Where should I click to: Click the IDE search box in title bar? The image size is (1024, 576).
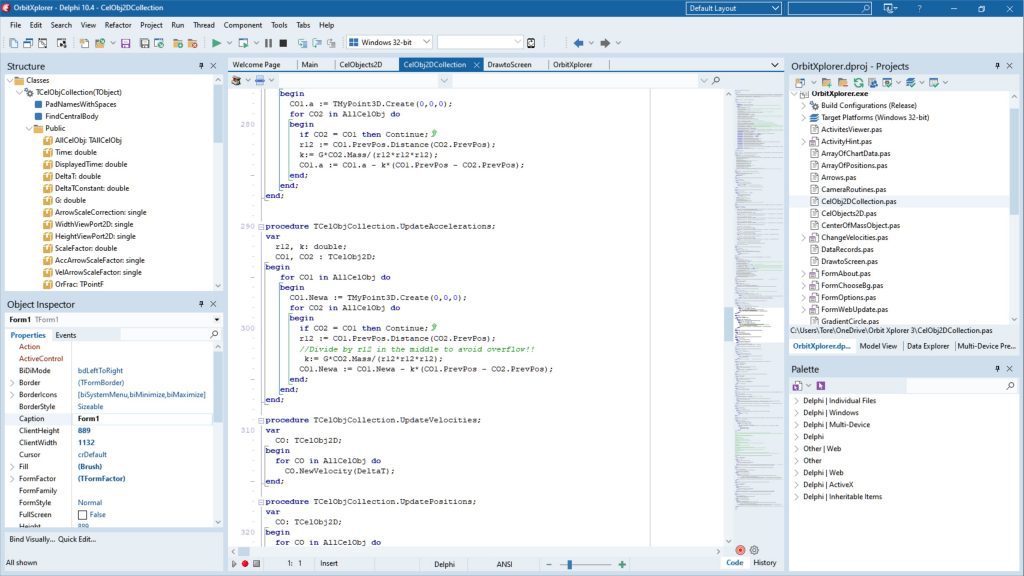point(829,8)
